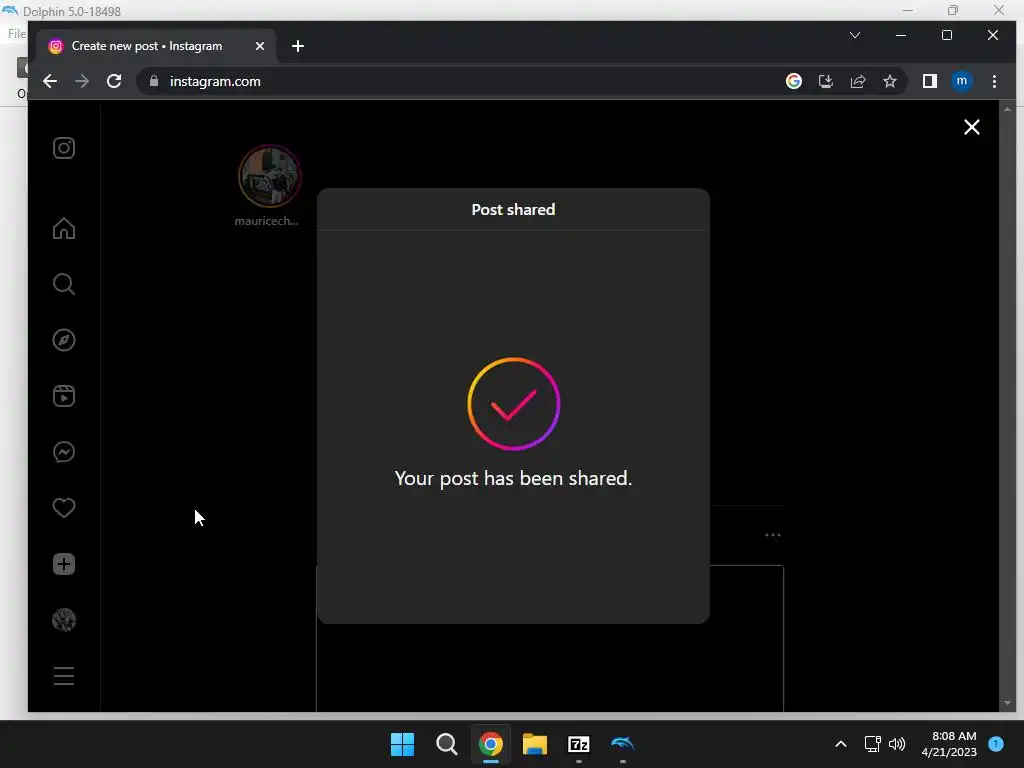Open post options three-dots menu

tap(773, 535)
